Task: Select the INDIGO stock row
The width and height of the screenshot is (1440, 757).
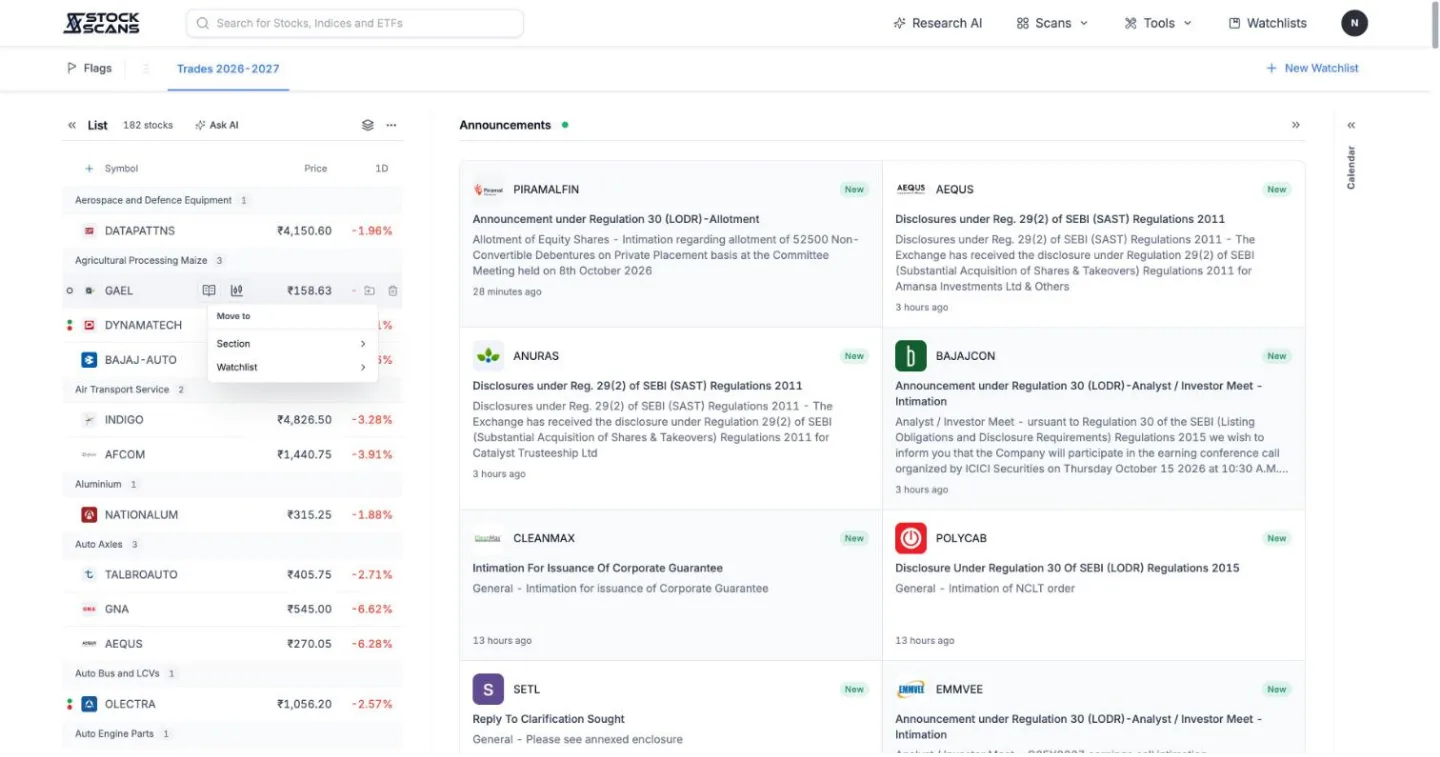Action: point(233,420)
